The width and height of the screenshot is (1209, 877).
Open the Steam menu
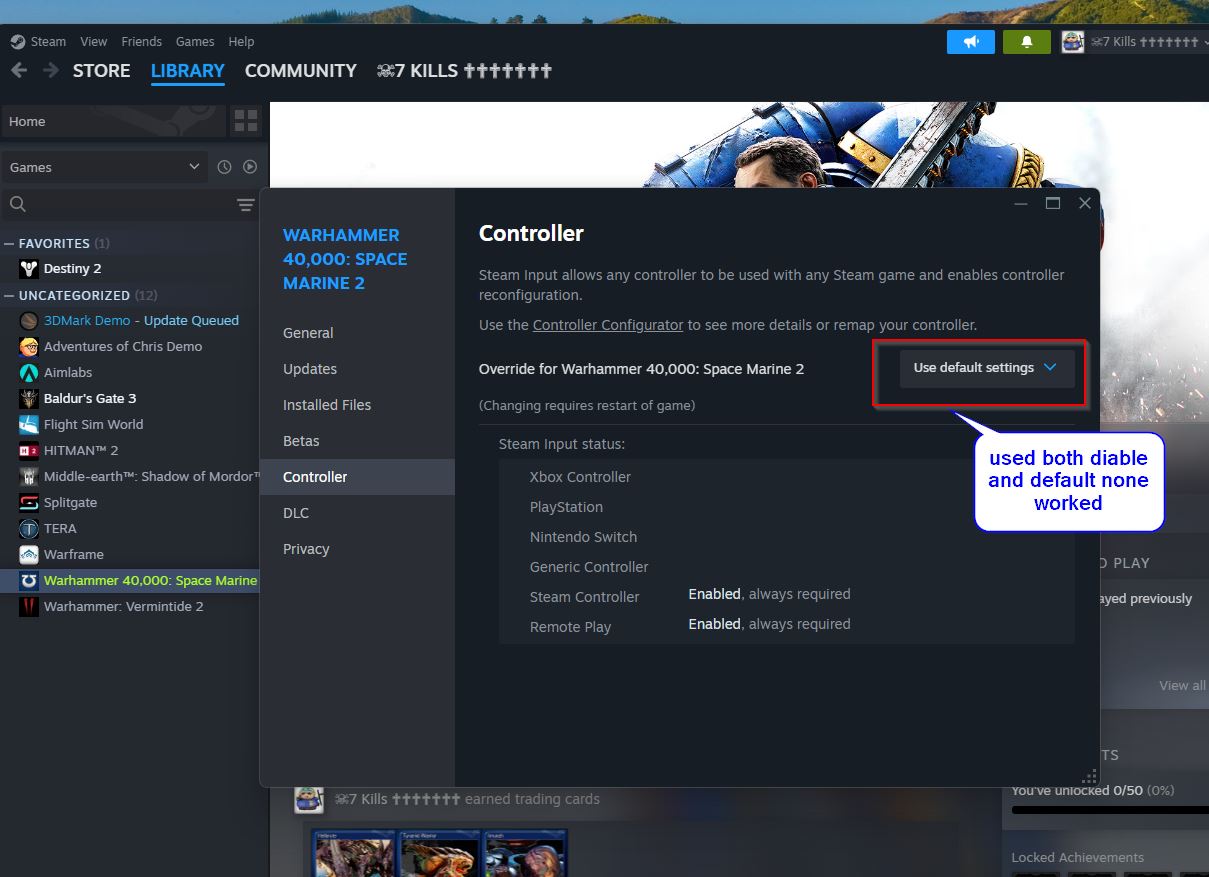pos(48,42)
